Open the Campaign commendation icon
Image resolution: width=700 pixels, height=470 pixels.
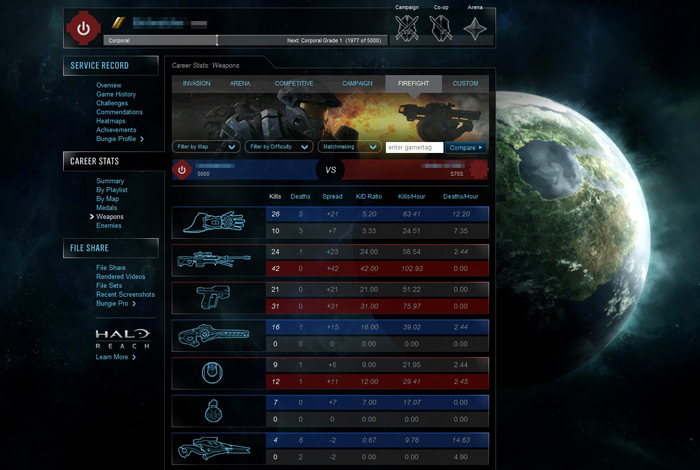click(405, 28)
